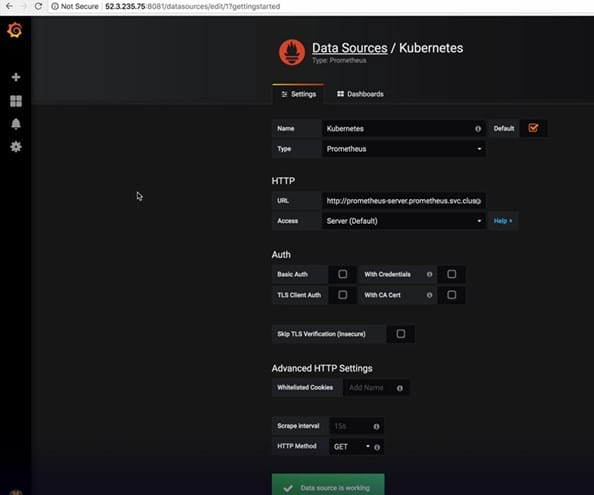Screen dimensions: 594x495
Task: Show info tooltip for HTTP Method
Action: [377, 447]
